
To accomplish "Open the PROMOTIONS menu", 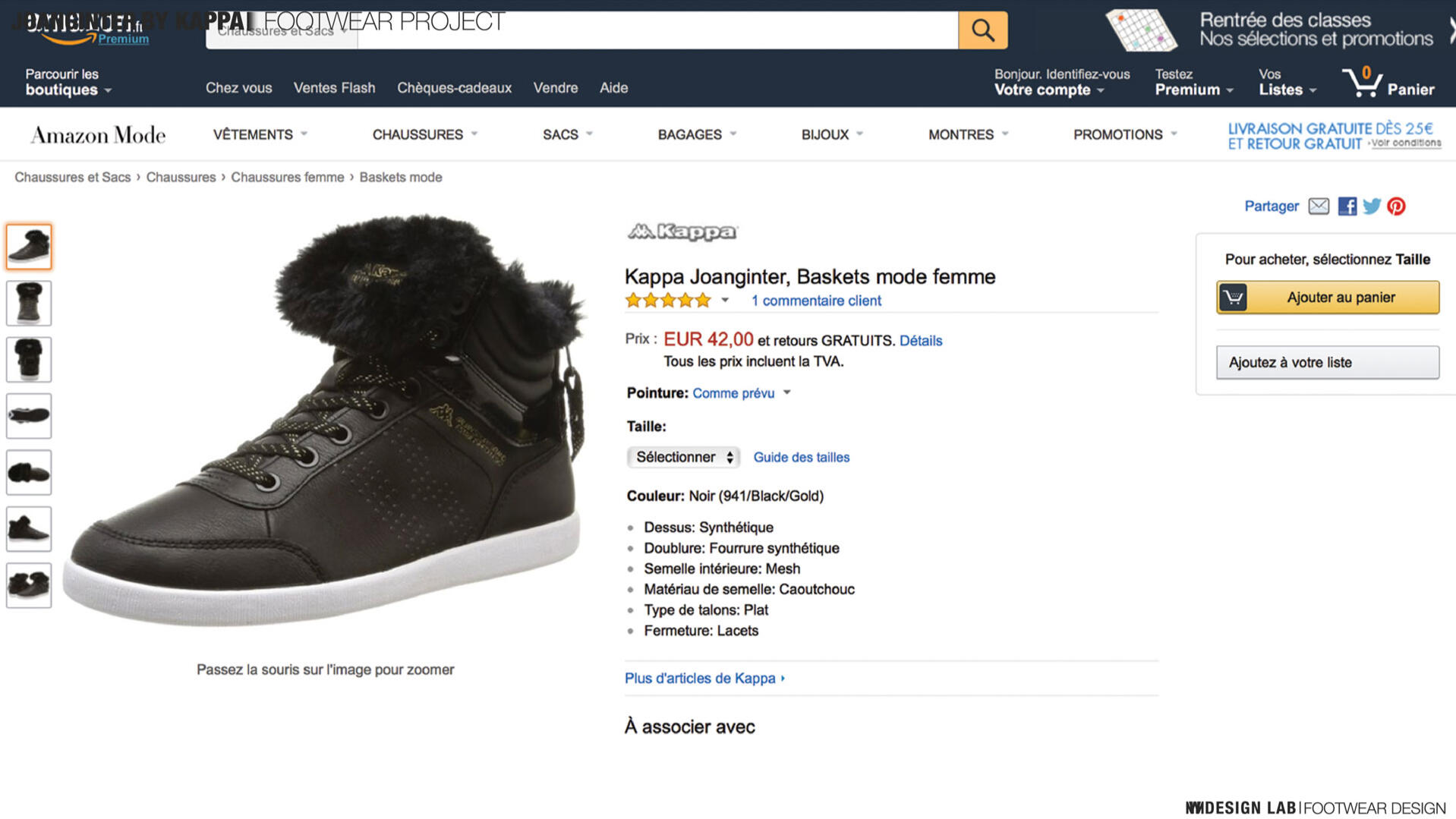I will (x=1124, y=134).
